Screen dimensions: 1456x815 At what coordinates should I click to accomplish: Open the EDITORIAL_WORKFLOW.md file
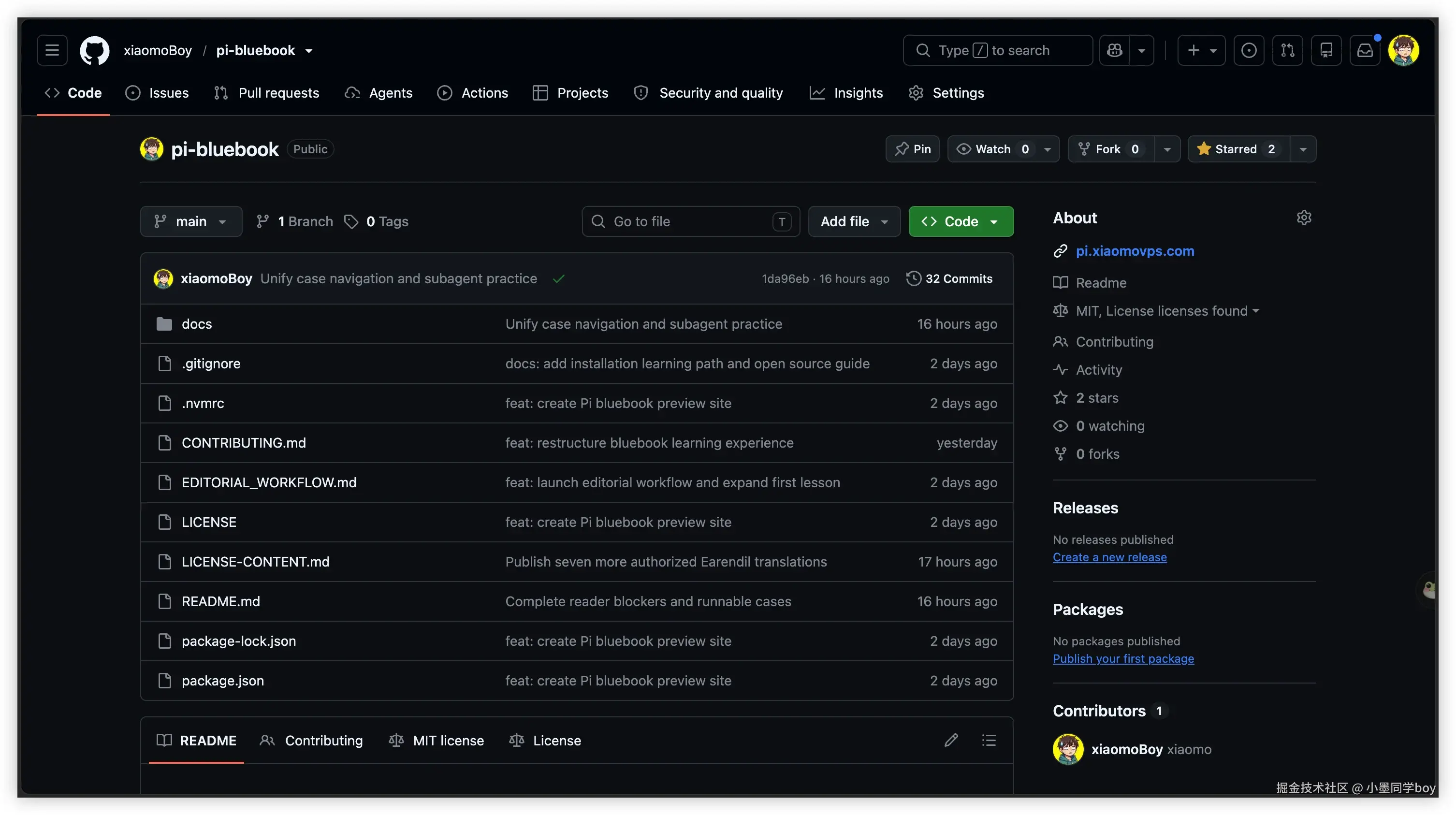(269, 483)
